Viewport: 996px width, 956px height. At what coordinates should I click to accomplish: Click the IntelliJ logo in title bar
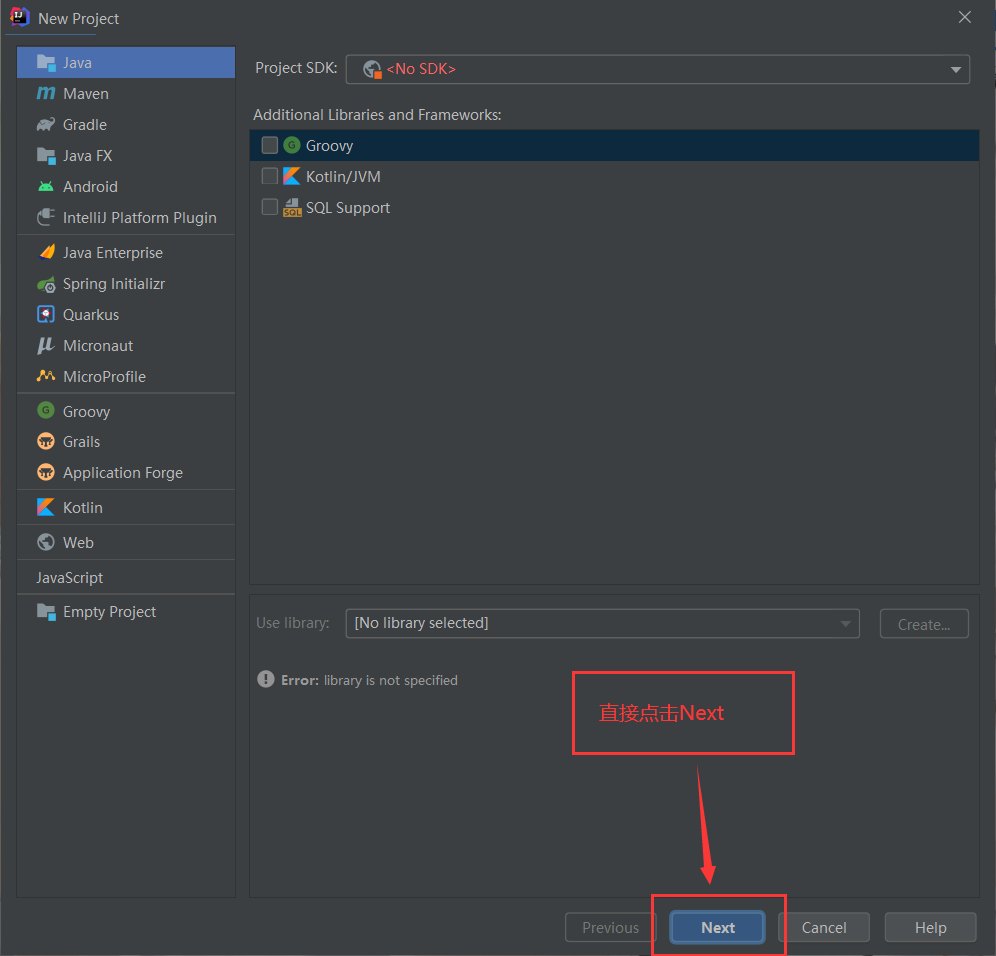tap(20, 17)
